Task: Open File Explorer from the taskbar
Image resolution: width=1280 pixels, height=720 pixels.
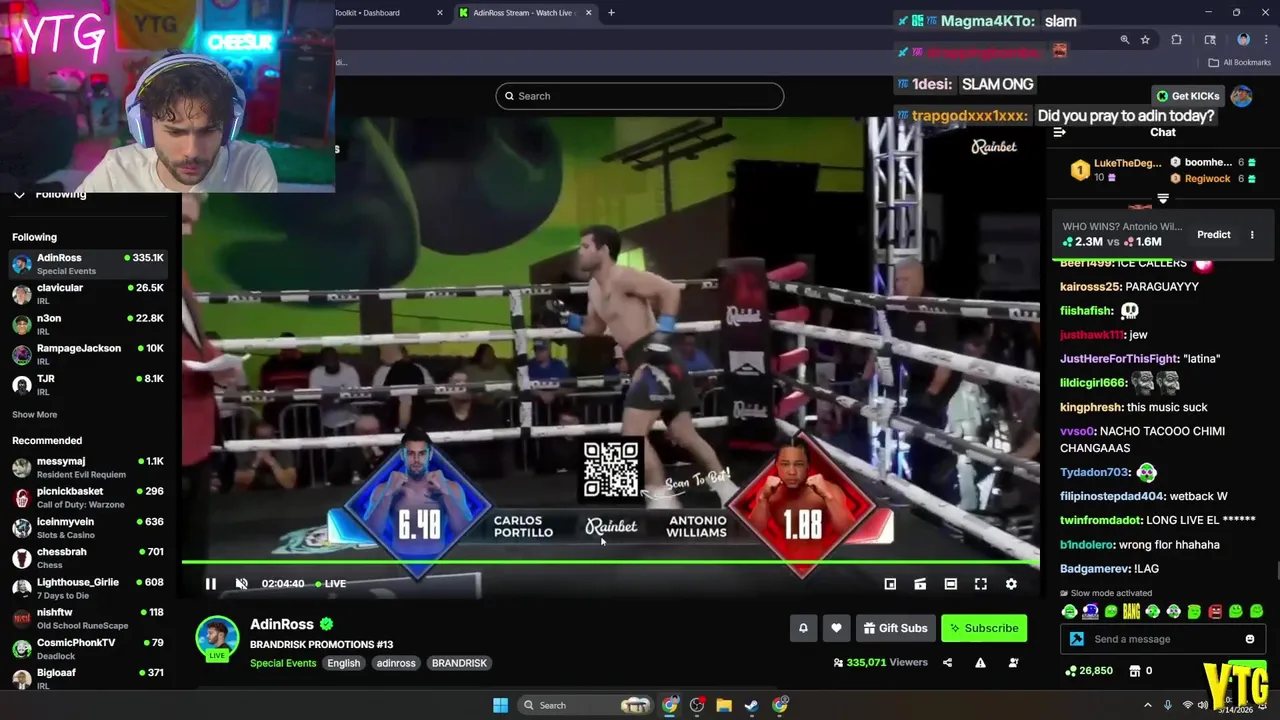Action: [x=724, y=705]
